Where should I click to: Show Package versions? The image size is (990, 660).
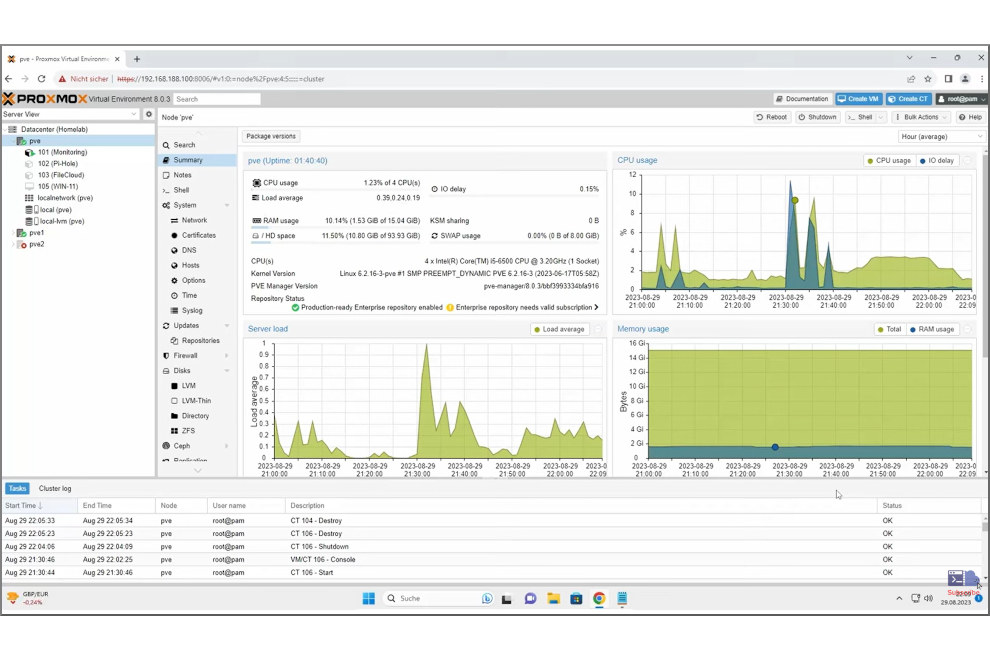pyautogui.click(x=271, y=136)
